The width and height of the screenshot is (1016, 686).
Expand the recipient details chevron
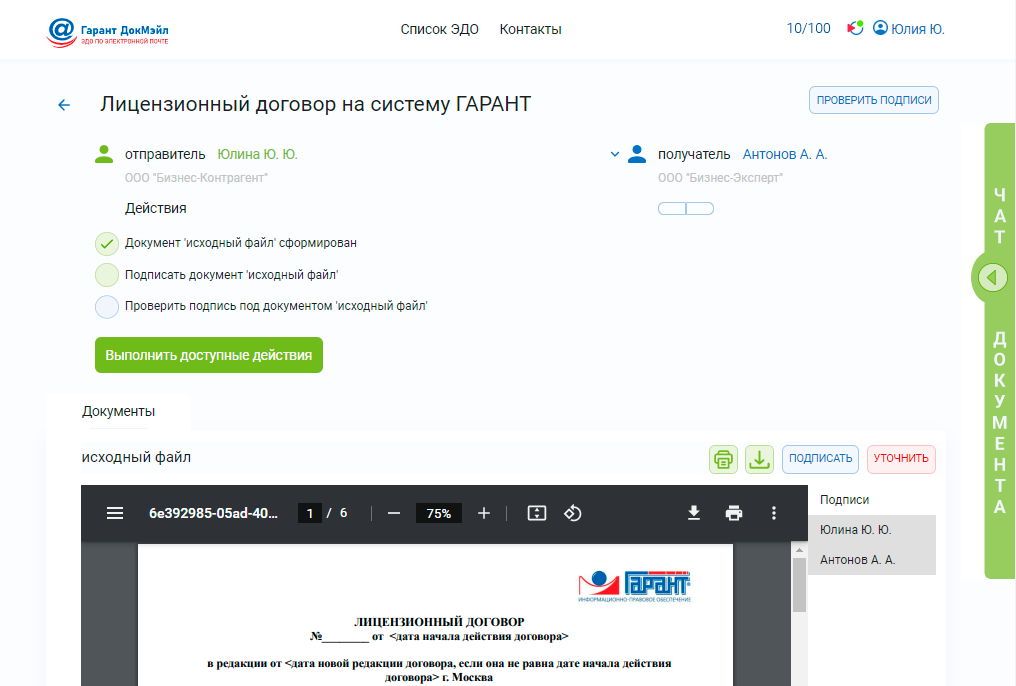point(614,154)
